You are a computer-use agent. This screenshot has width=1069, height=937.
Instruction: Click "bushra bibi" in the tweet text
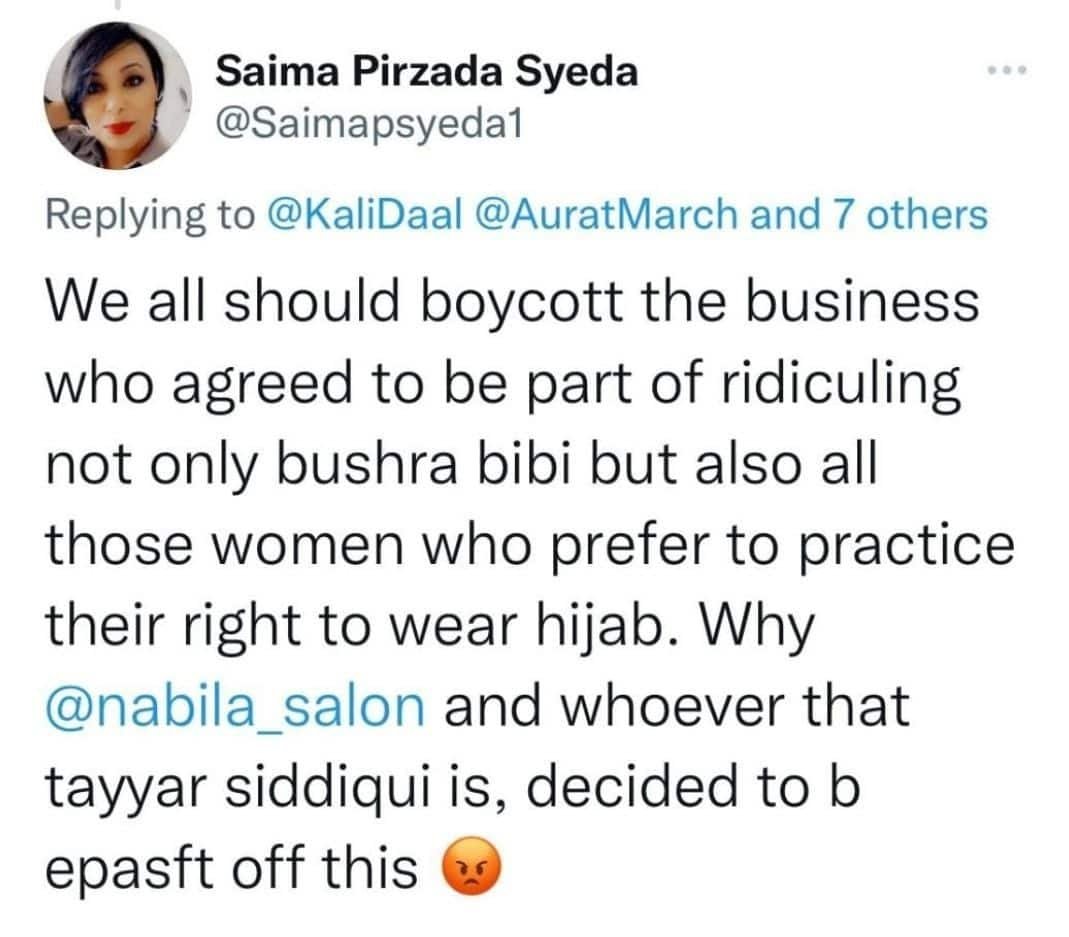(434, 464)
